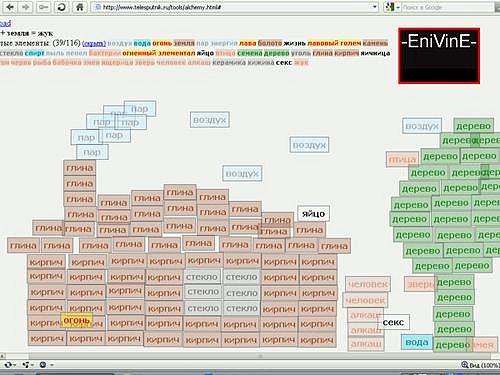Click the сорт. sort link
The image size is (500, 375).
[x=94, y=44]
